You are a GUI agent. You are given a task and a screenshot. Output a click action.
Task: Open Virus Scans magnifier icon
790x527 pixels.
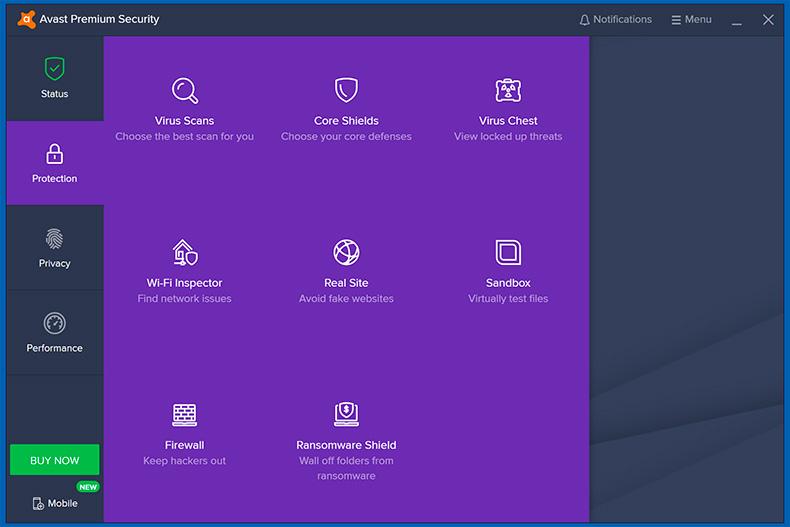pos(185,91)
